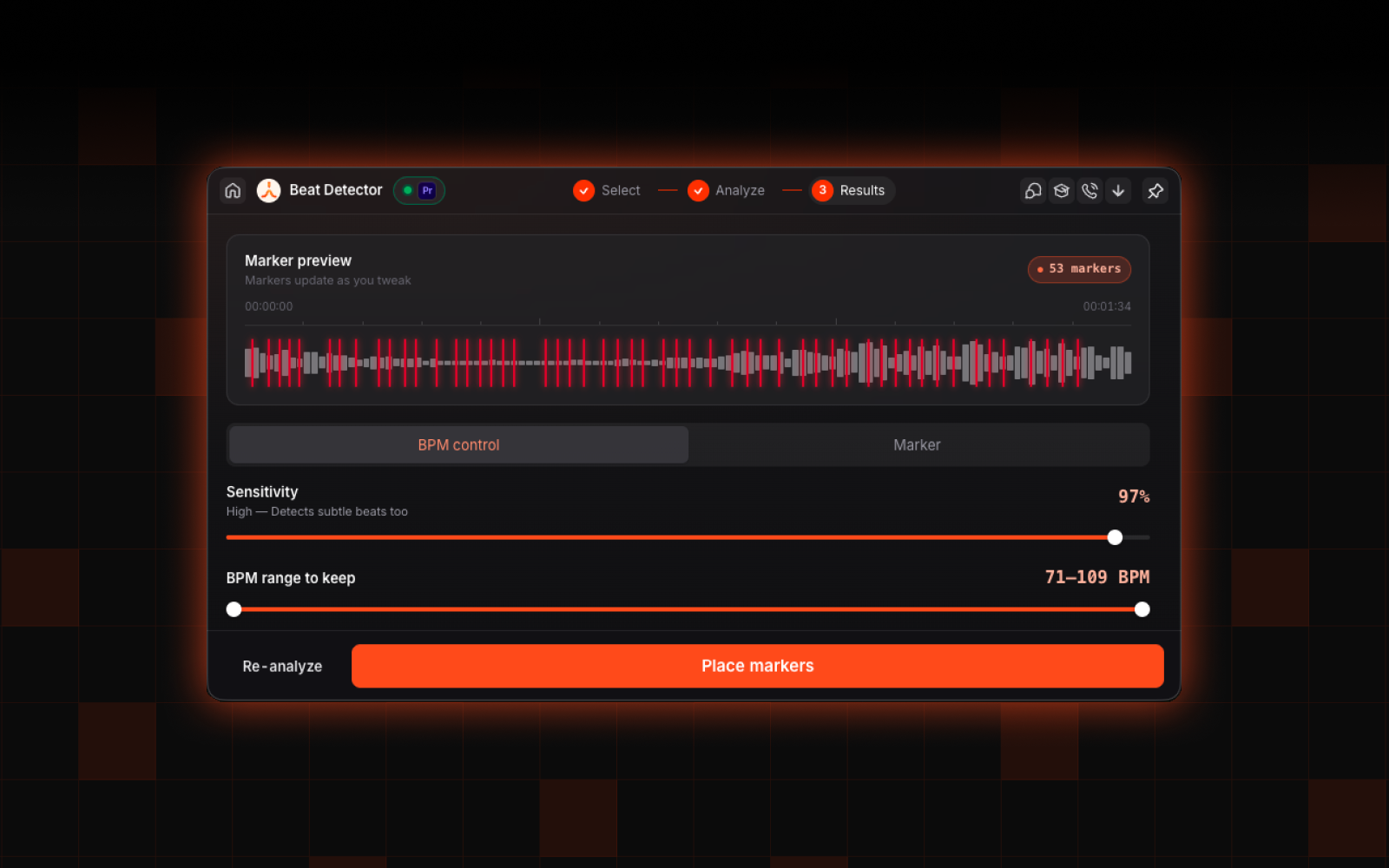This screenshot has width=1389, height=868.
Task: Click the 71–109 BPM range value
Action: click(1097, 577)
